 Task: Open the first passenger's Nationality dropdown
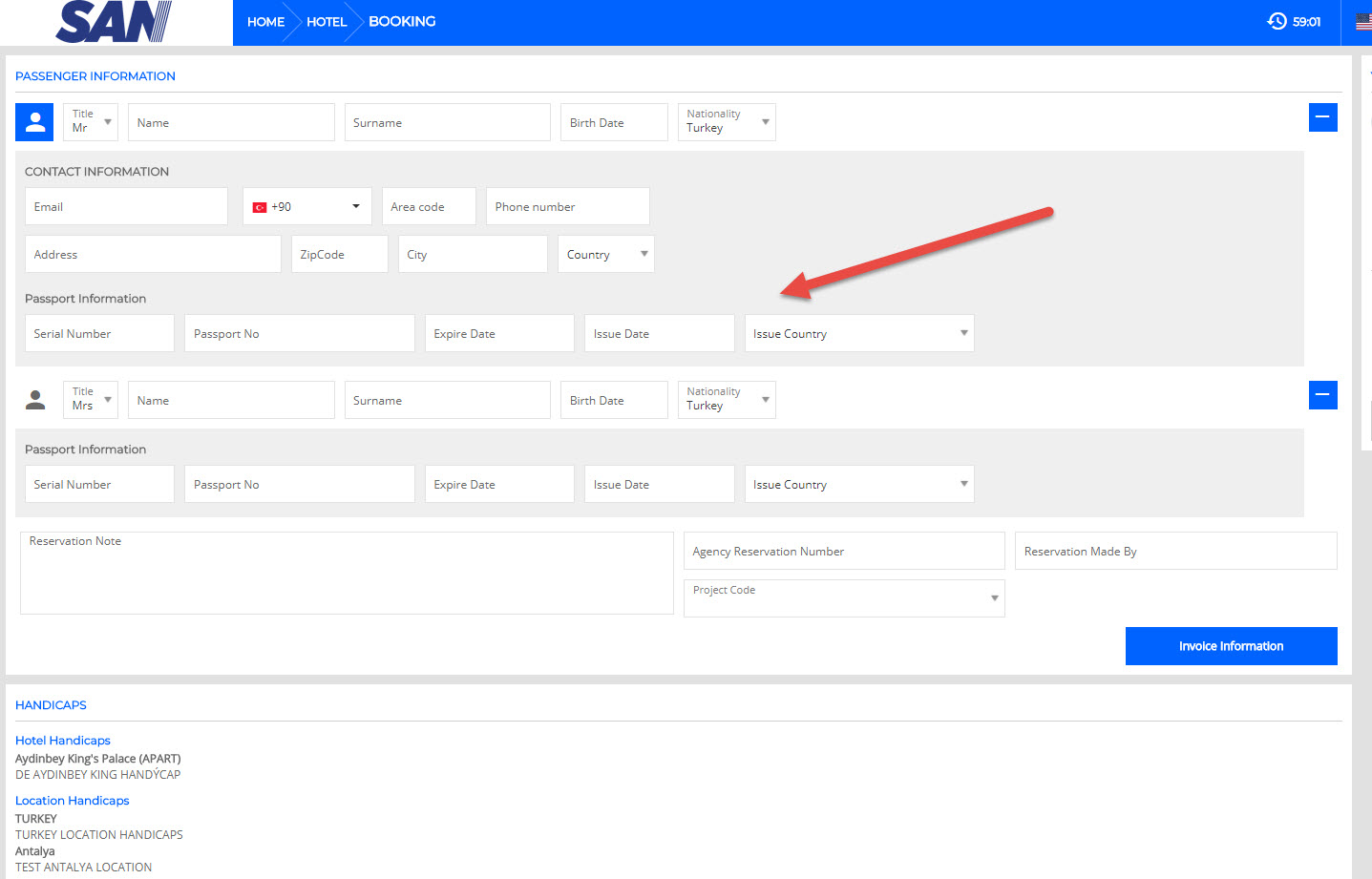coord(727,122)
